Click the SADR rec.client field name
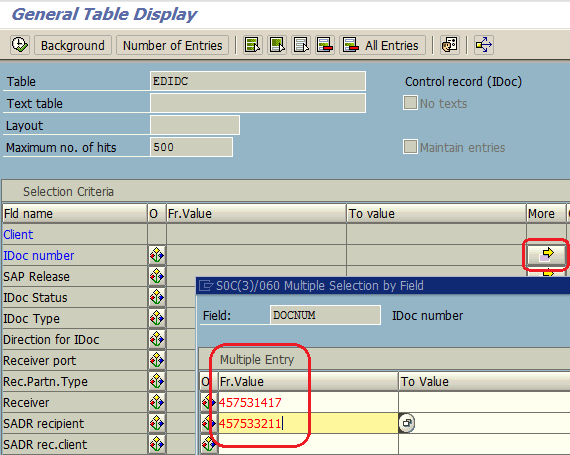This screenshot has height=455, width=570. pos(45,444)
